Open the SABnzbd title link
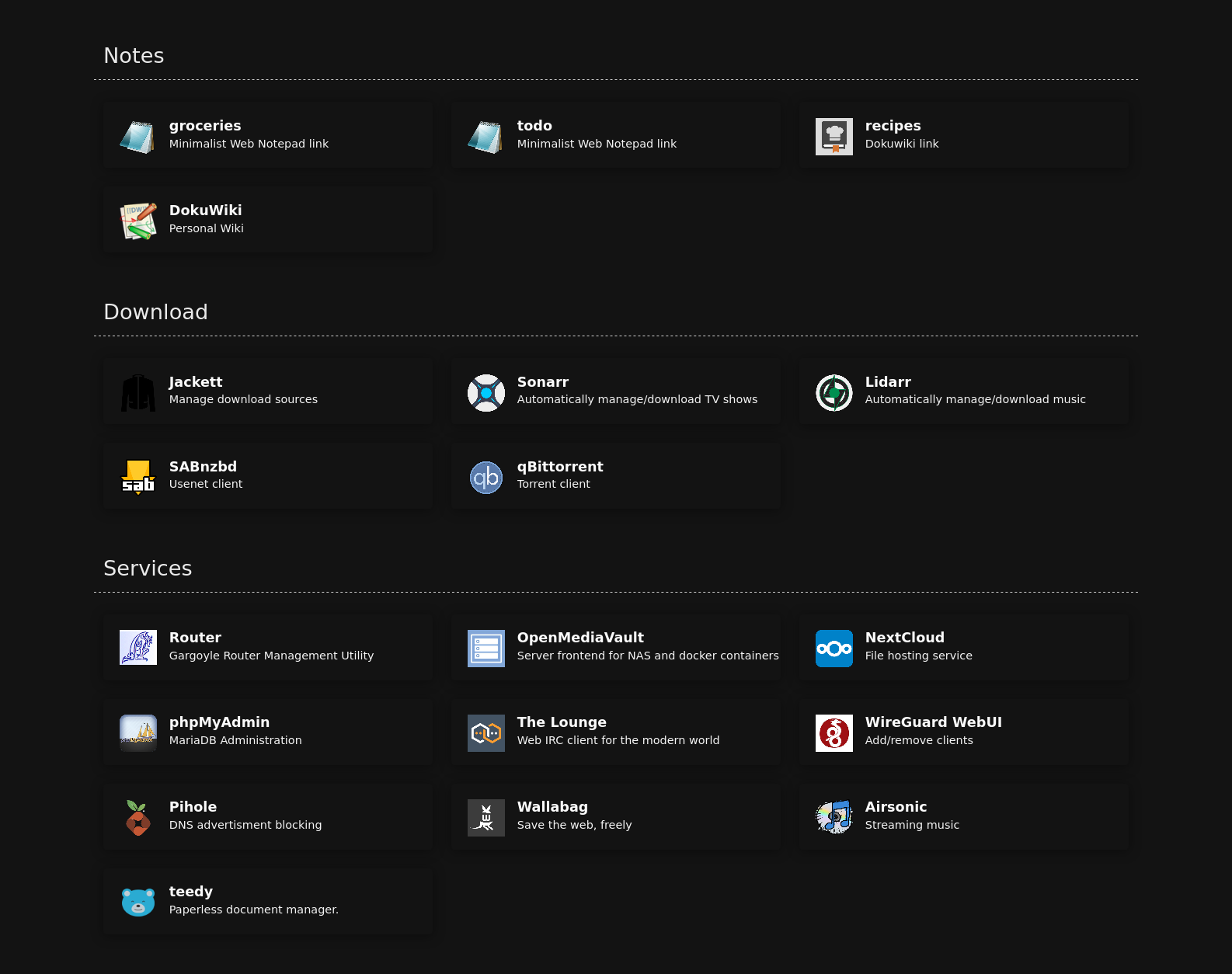1232x974 pixels. click(x=203, y=467)
